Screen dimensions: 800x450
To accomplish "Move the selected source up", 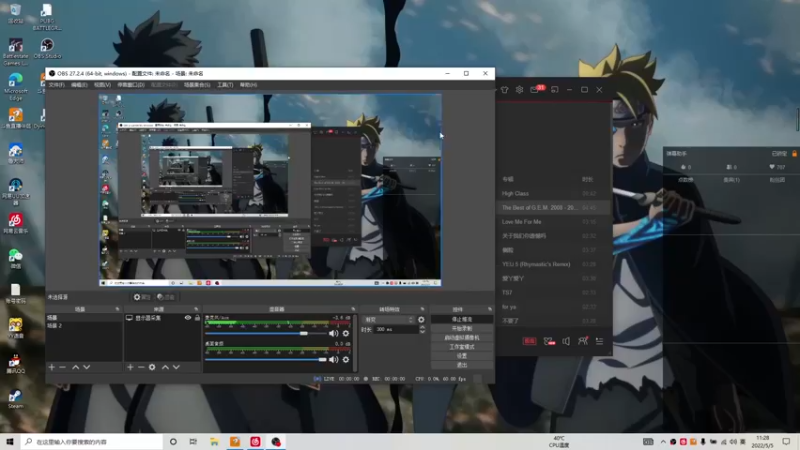I will pos(165,367).
